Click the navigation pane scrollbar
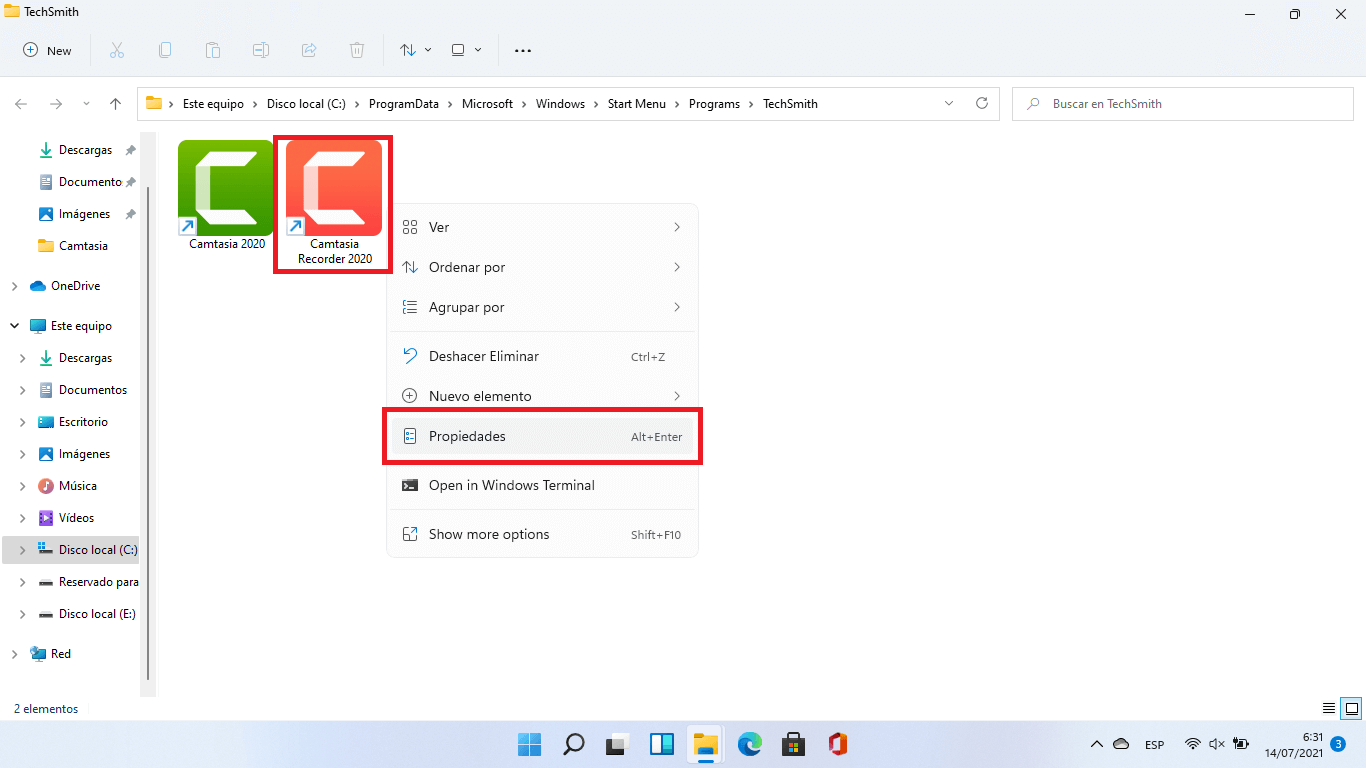Screen dimensions: 1370x768 coord(149,433)
